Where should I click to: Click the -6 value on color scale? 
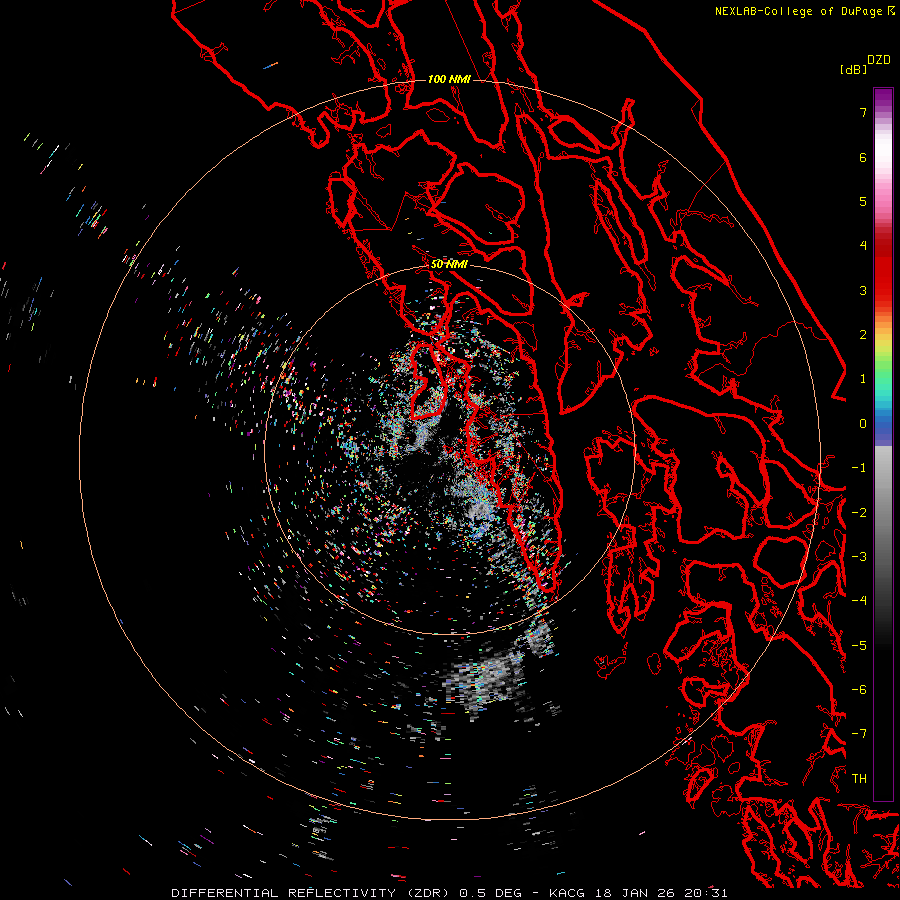(859, 690)
